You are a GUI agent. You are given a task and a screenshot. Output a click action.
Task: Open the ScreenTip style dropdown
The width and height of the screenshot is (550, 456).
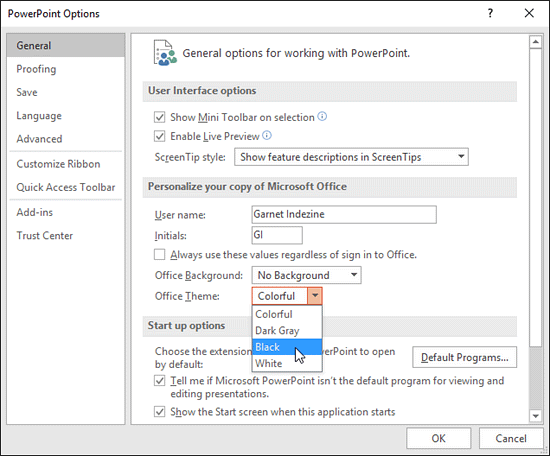click(351, 157)
